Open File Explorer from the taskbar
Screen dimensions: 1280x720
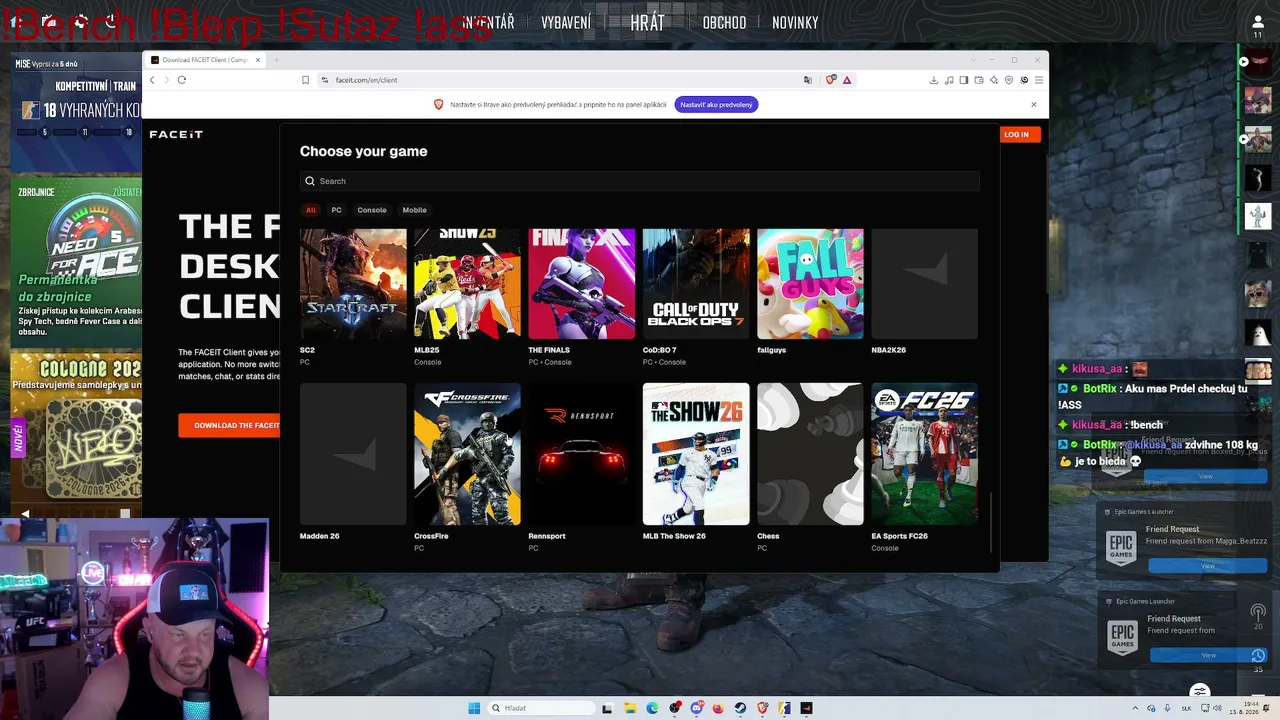tap(630, 708)
